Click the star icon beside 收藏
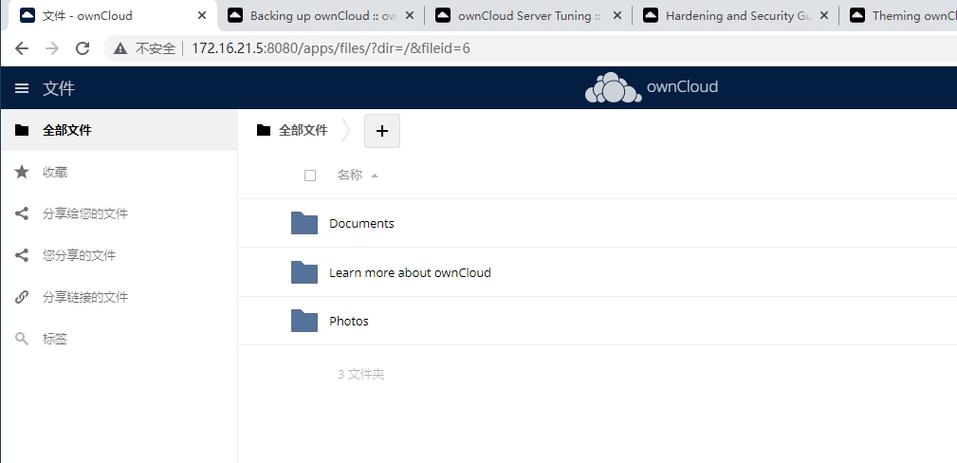This screenshot has height=463, width=957. 22,172
